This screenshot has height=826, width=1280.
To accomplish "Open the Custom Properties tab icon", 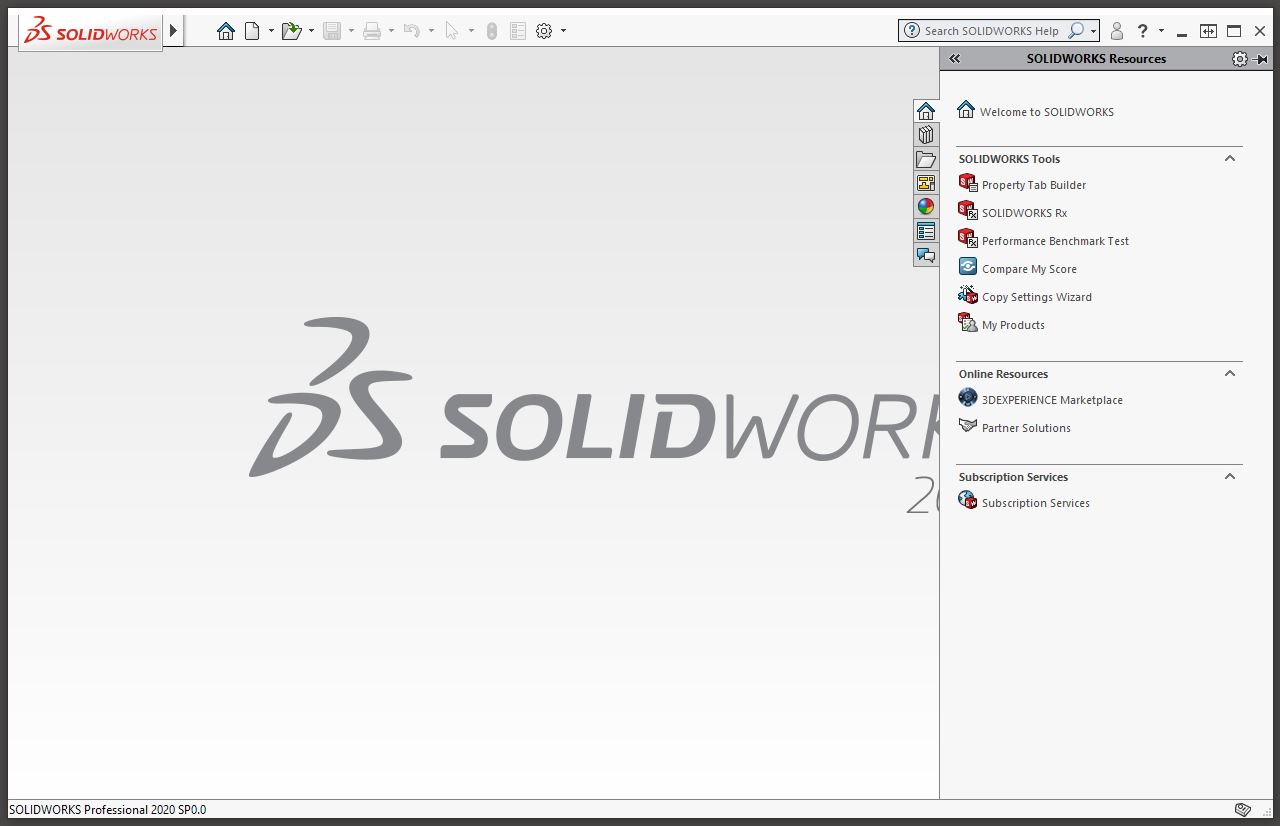I will 926,231.
